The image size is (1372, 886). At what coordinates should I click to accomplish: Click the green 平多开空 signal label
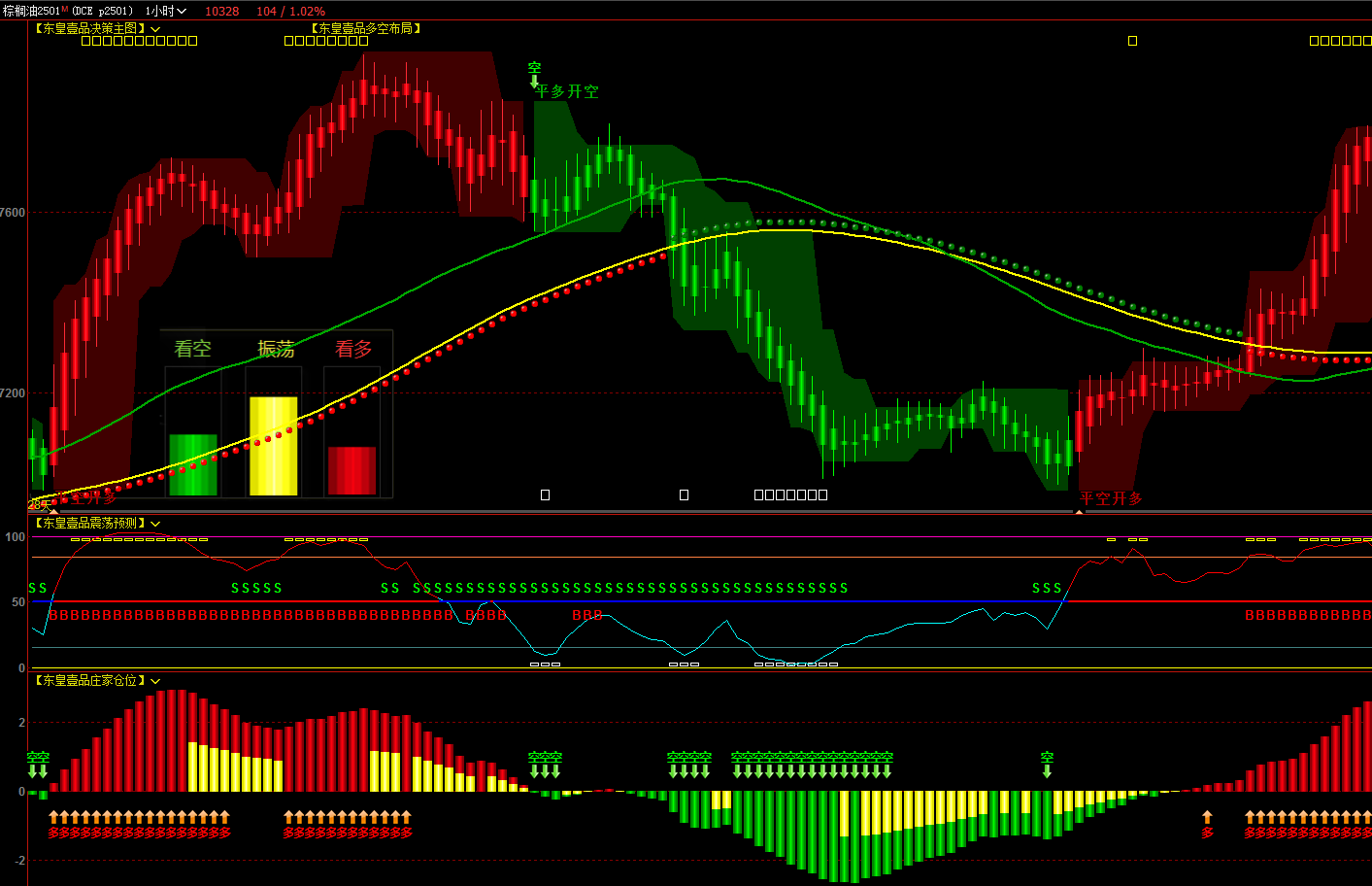(567, 91)
